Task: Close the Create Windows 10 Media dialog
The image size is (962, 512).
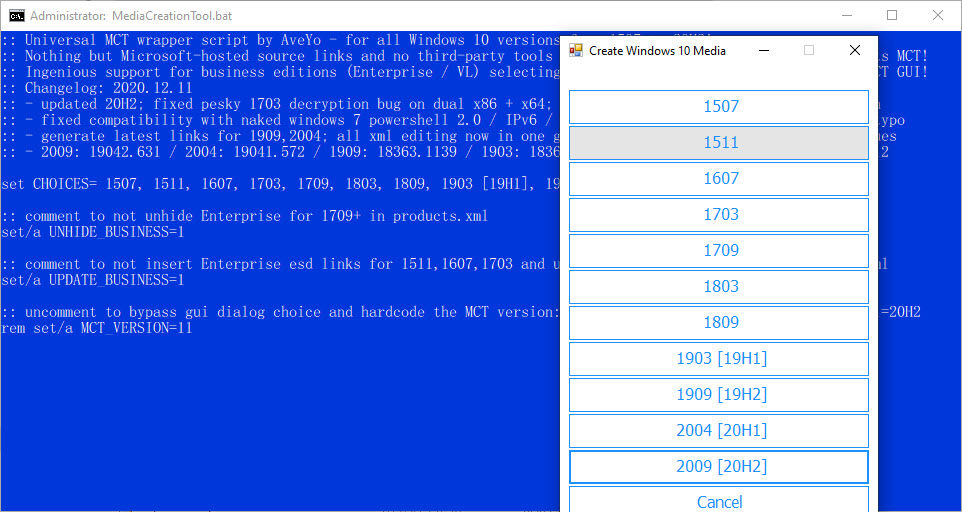Action: point(855,50)
